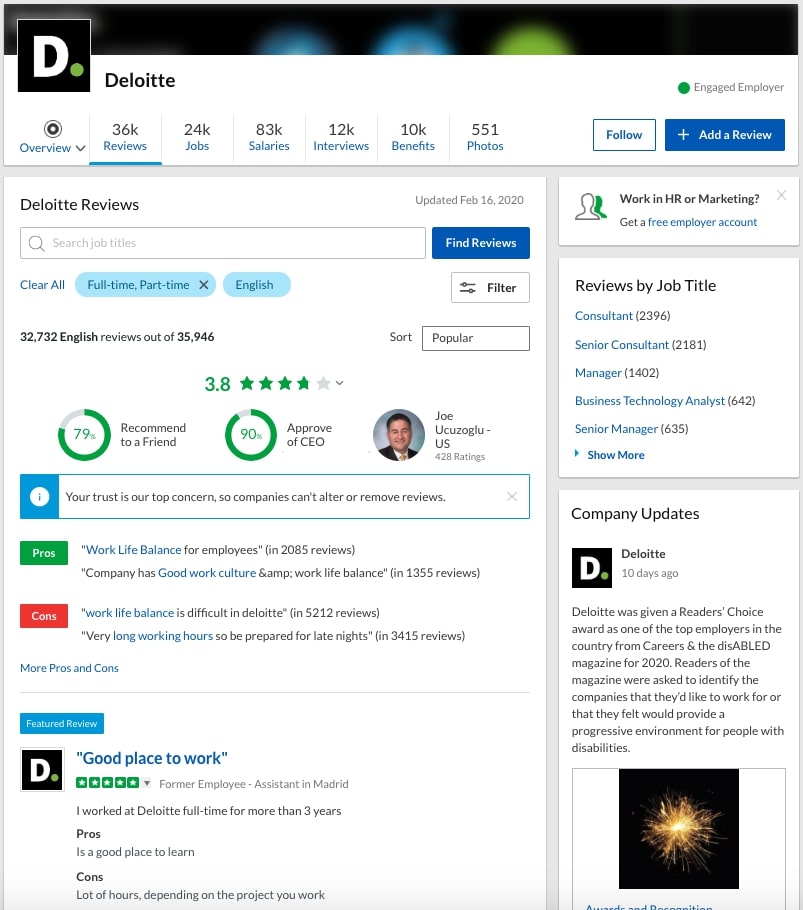Open the "Good place to work" review title

coord(152,759)
